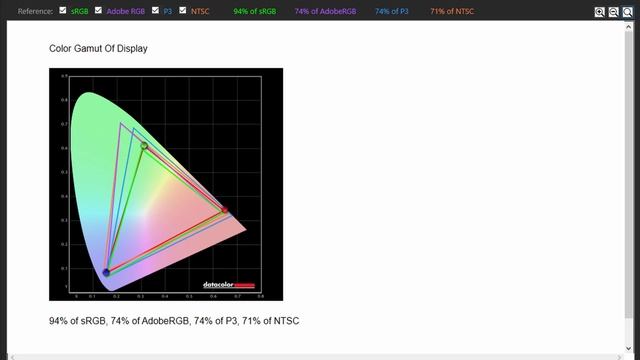Uncheck the Adobe RGB reference checkbox

[98, 10]
